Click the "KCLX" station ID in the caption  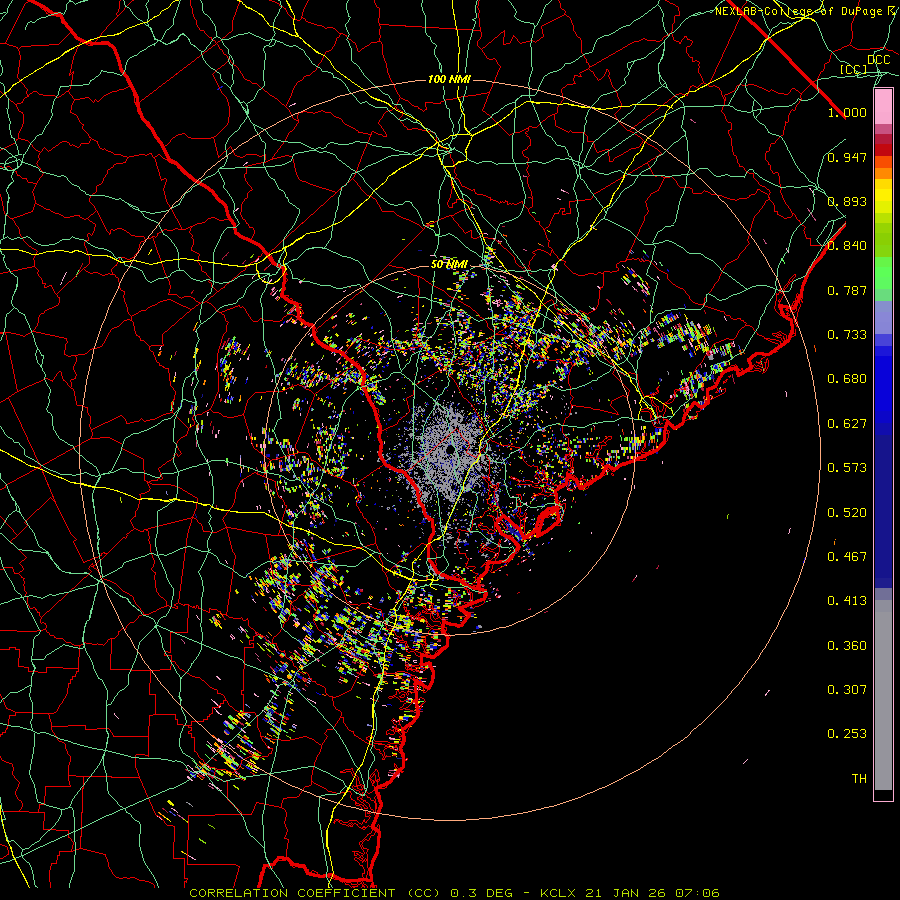tap(557, 893)
